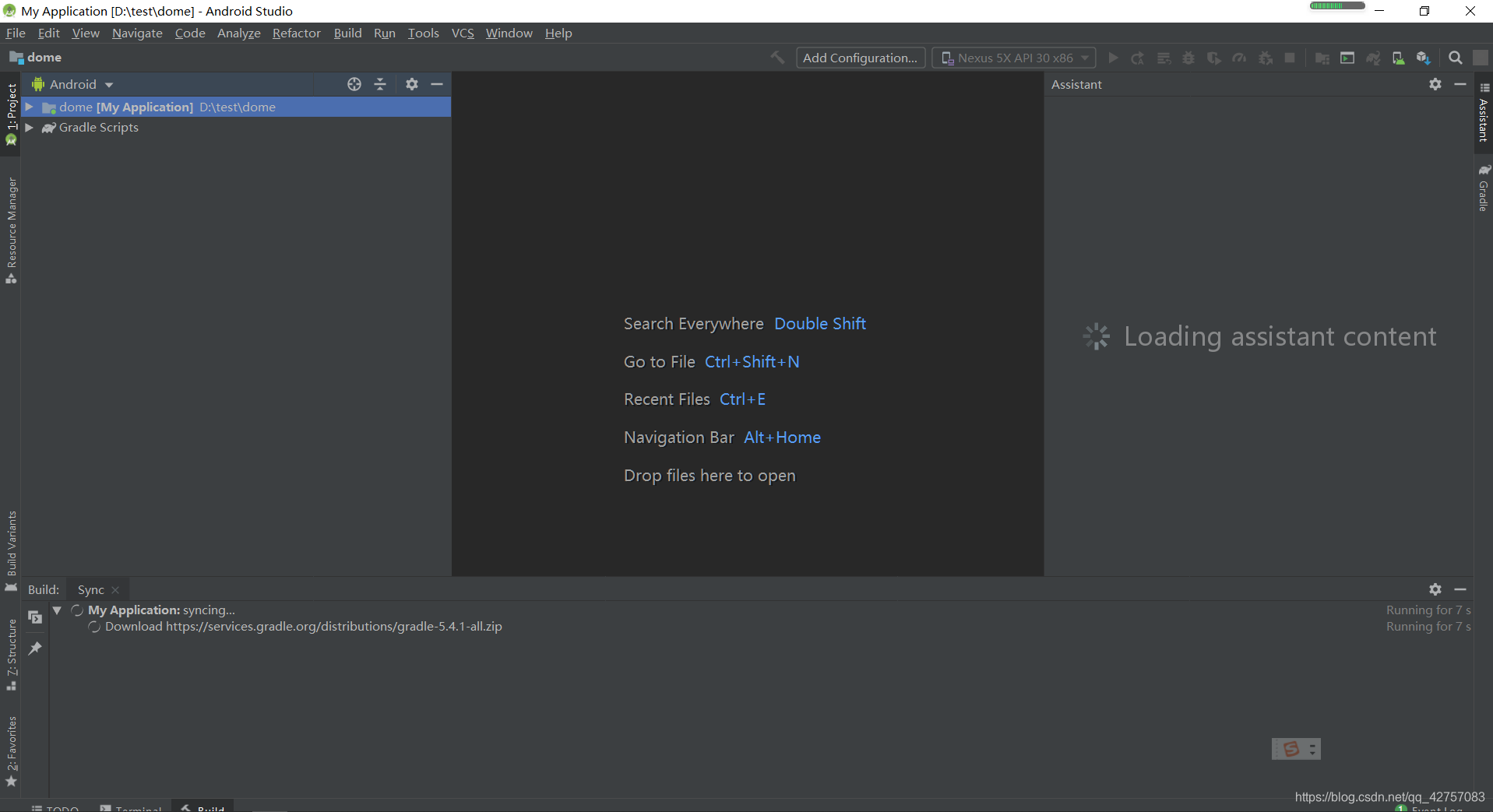Click the Make Project hammer icon

coord(777,58)
